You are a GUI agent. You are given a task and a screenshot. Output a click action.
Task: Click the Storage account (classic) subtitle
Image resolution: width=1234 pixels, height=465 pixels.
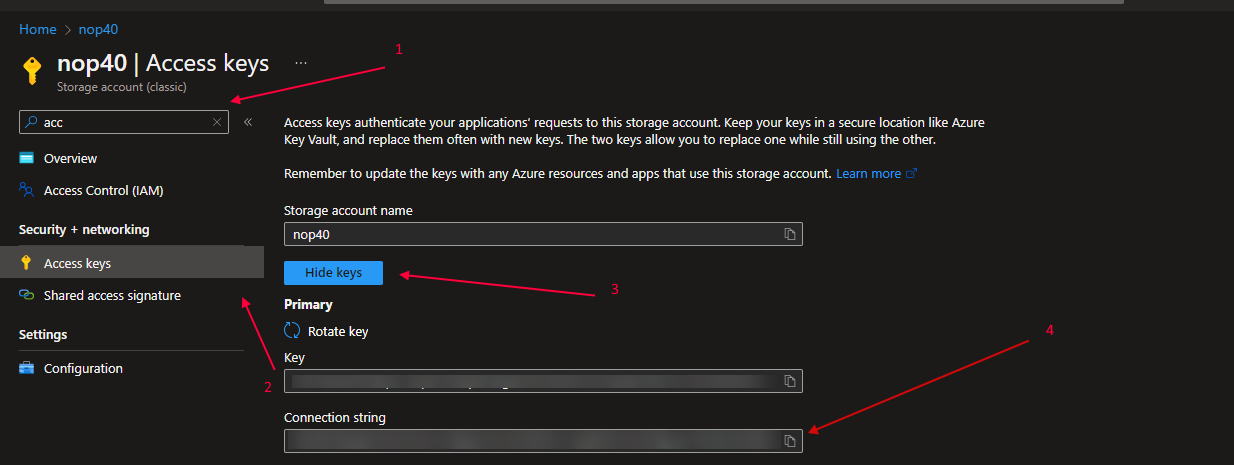(x=122, y=87)
